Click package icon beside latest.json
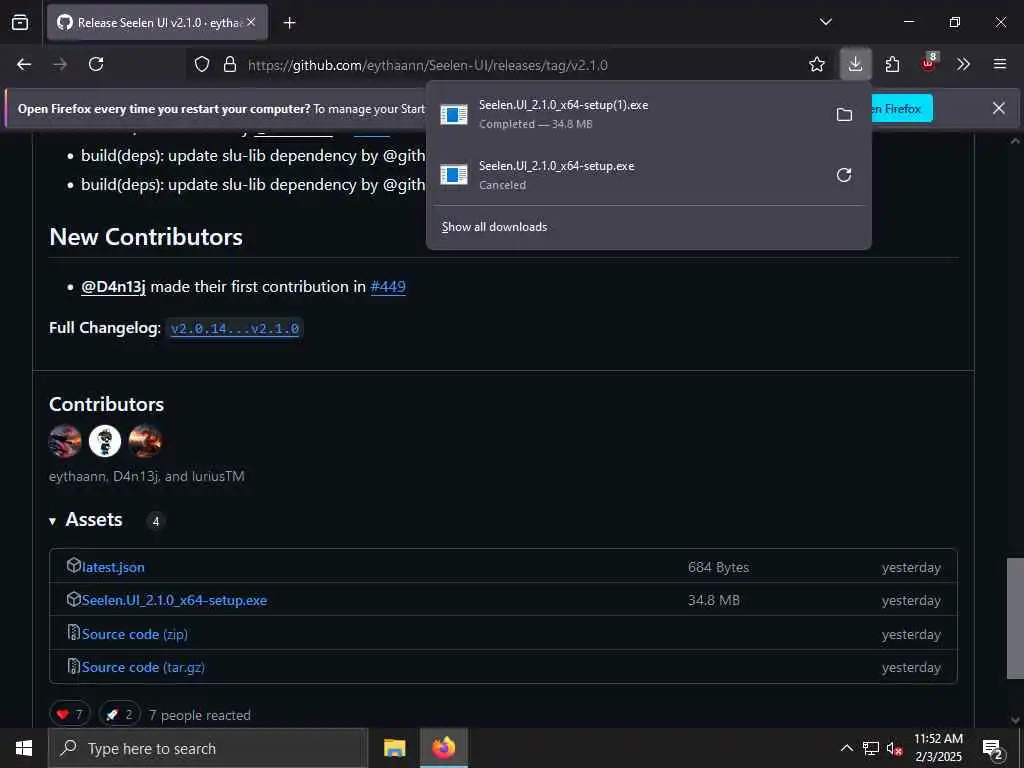Screen dimensions: 1024x768 [74, 565]
